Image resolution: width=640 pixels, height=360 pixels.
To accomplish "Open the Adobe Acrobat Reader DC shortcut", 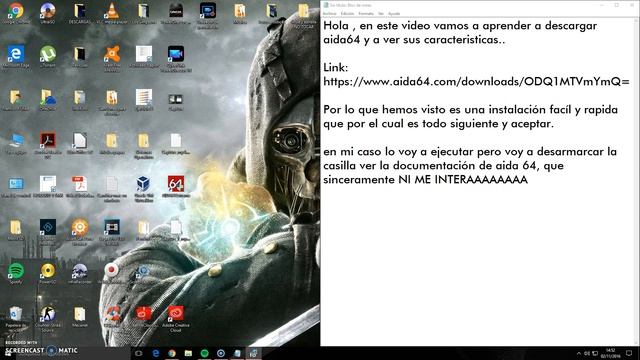I will (48, 144).
